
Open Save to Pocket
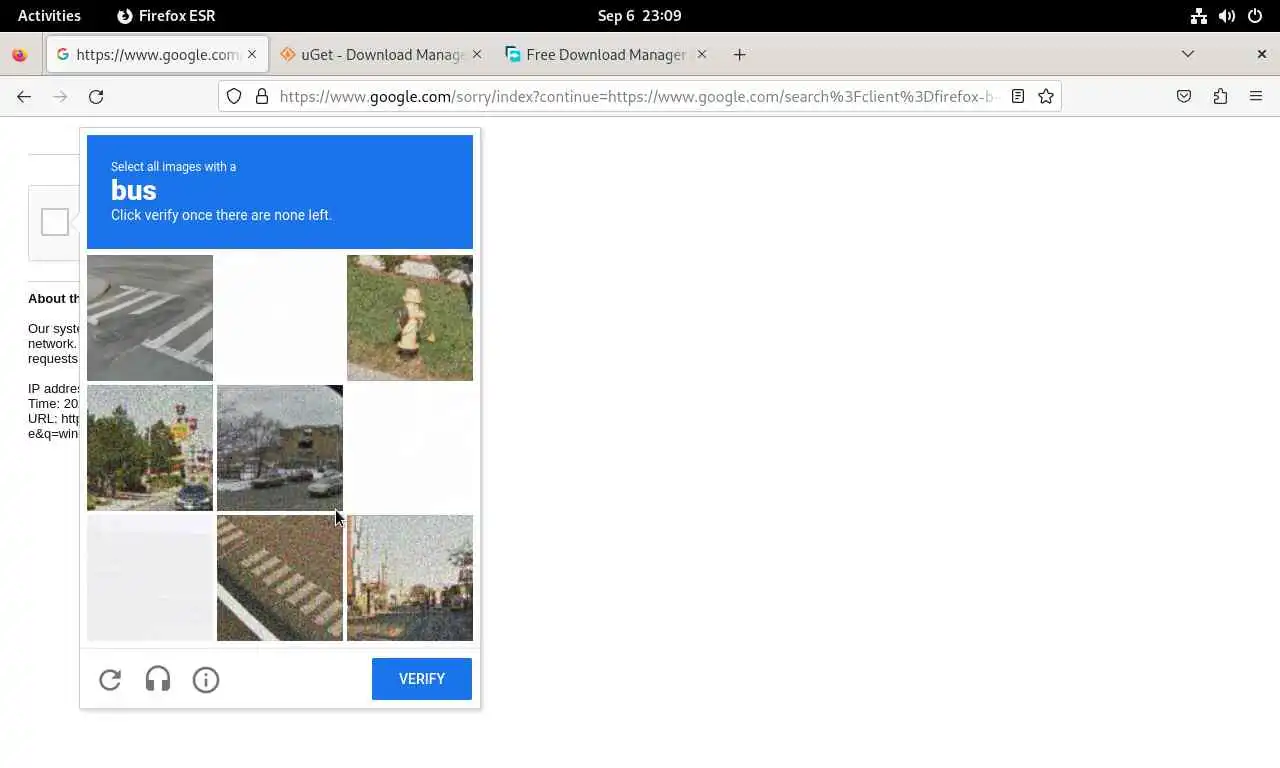point(1184,96)
